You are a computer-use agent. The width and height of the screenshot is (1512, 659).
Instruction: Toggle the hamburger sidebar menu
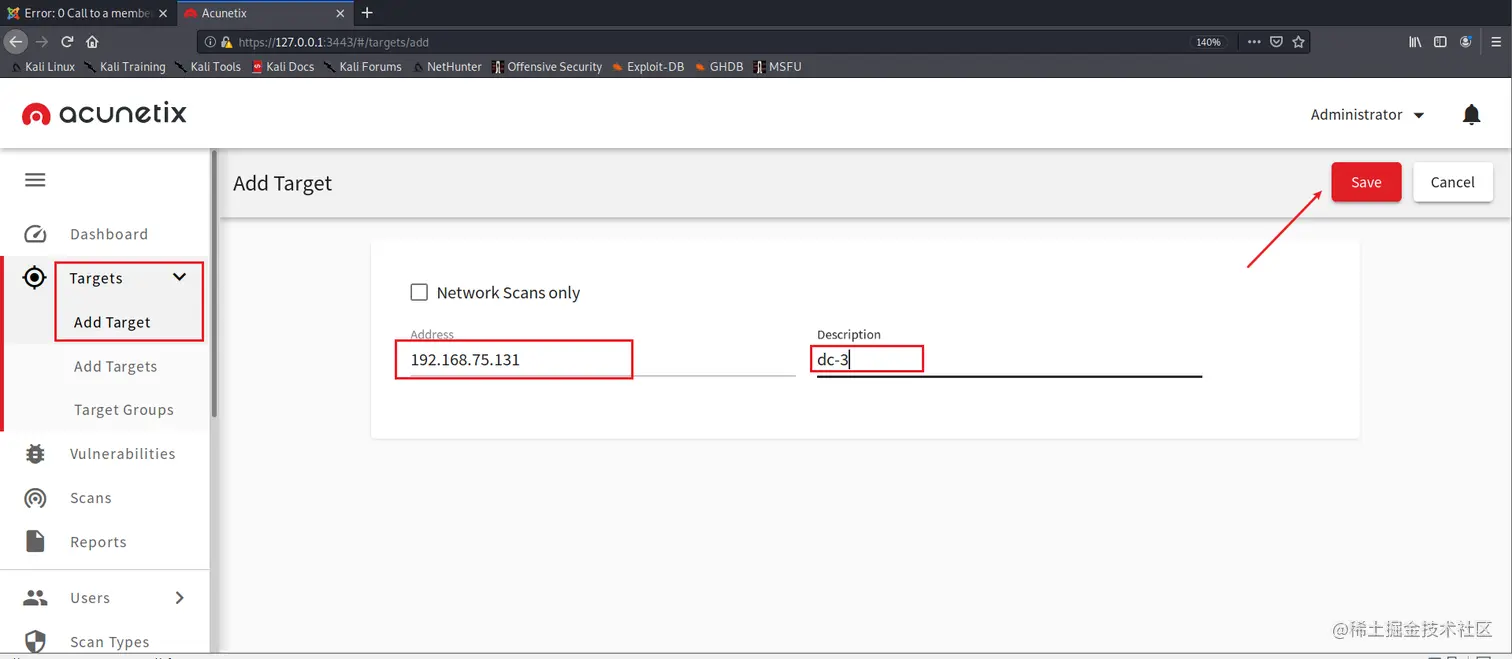coord(35,180)
